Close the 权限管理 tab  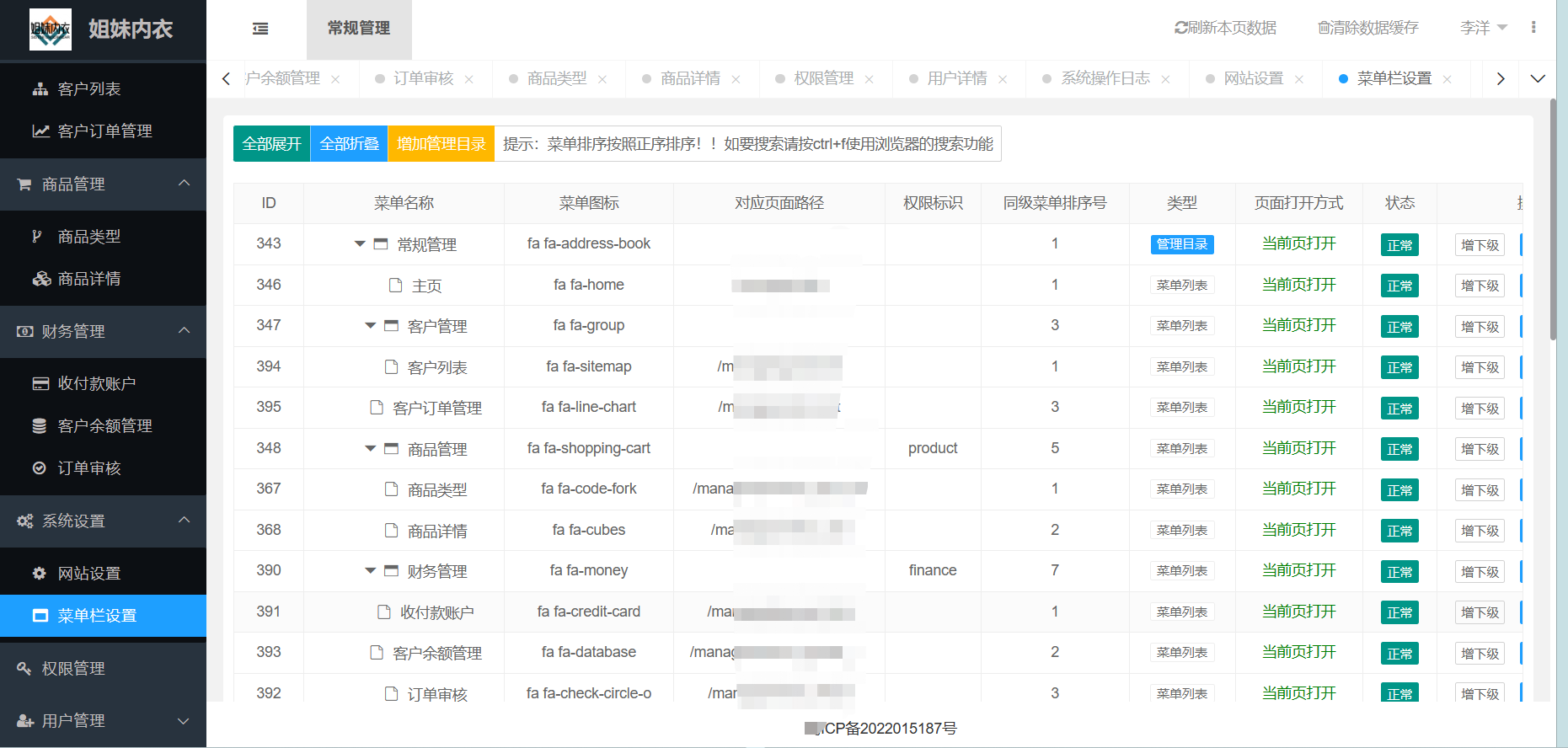870,79
